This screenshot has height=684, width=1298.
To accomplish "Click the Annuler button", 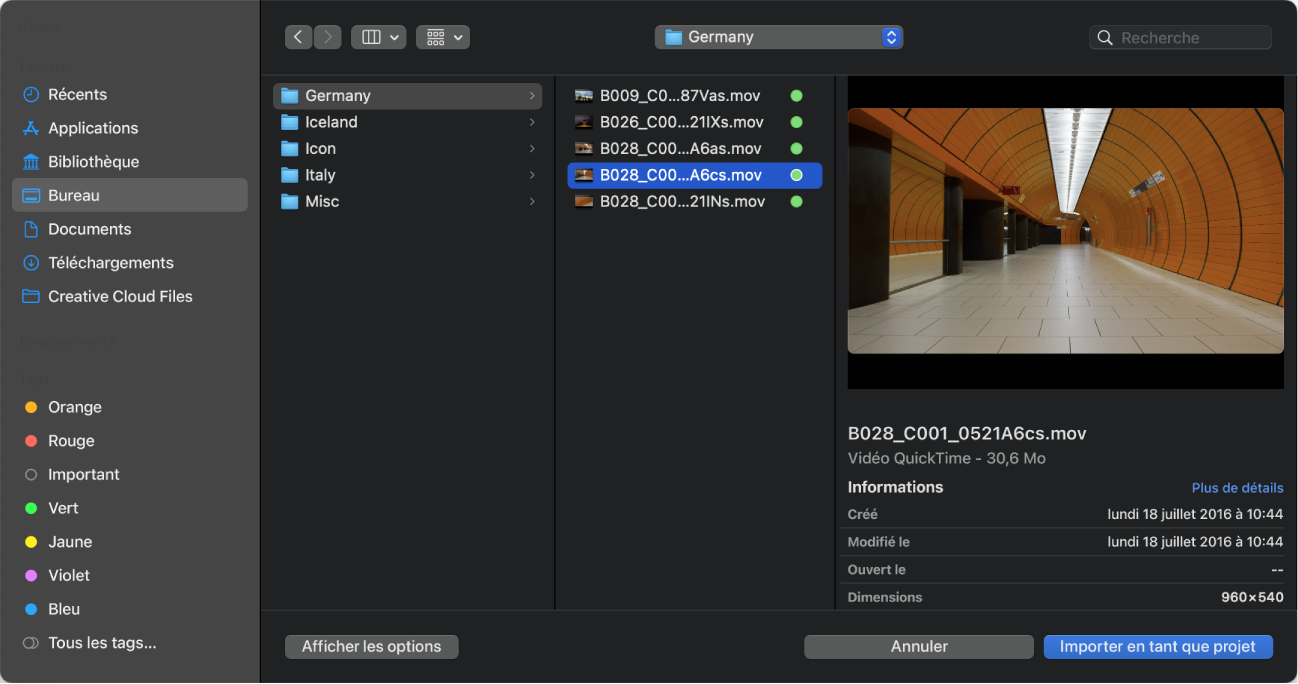I will 918,647.
